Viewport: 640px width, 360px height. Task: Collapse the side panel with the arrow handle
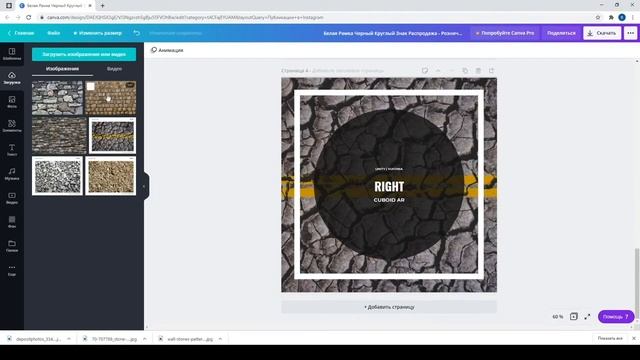click(x=144, y=186)
